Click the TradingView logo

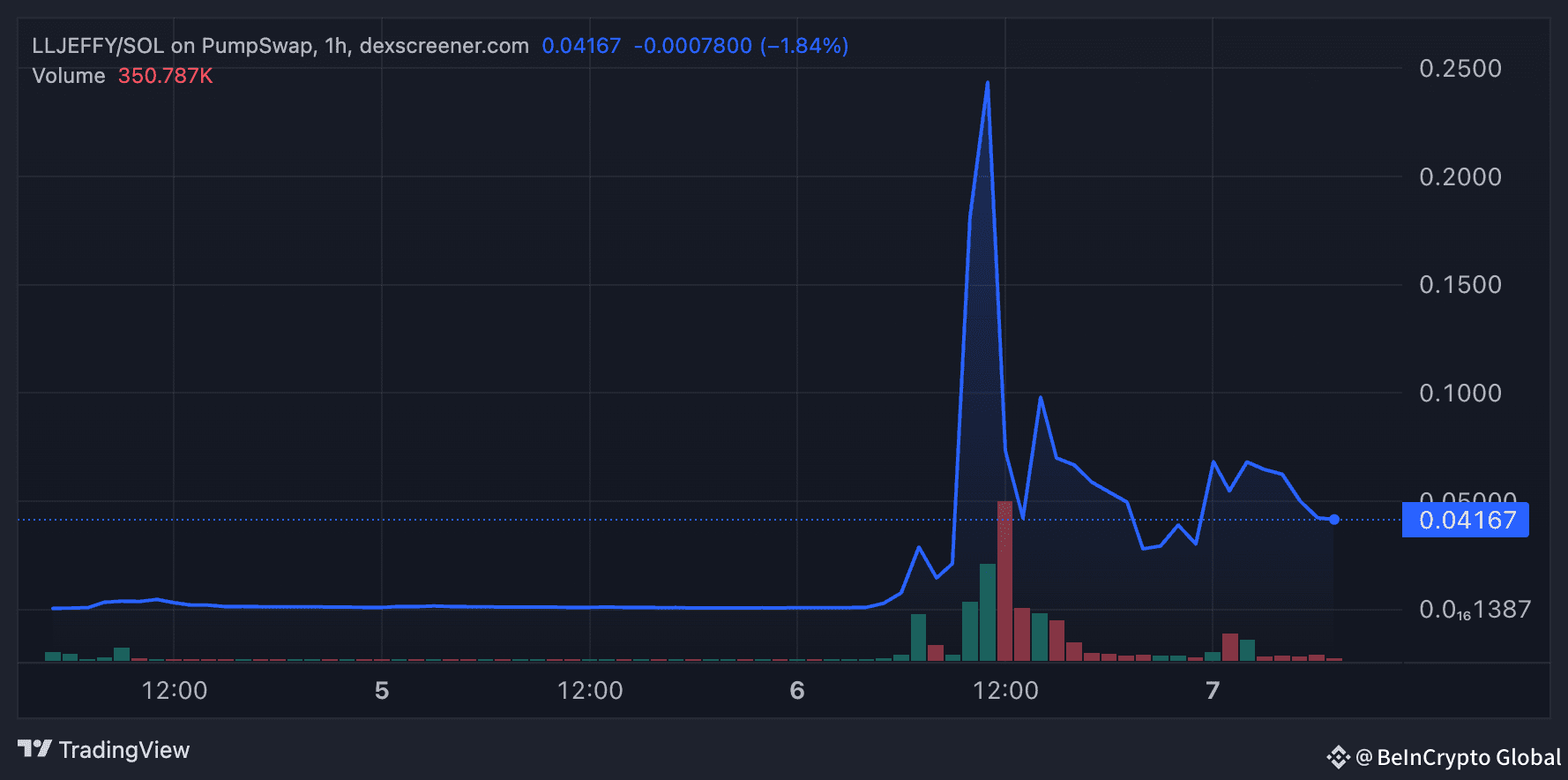(103, 750)
